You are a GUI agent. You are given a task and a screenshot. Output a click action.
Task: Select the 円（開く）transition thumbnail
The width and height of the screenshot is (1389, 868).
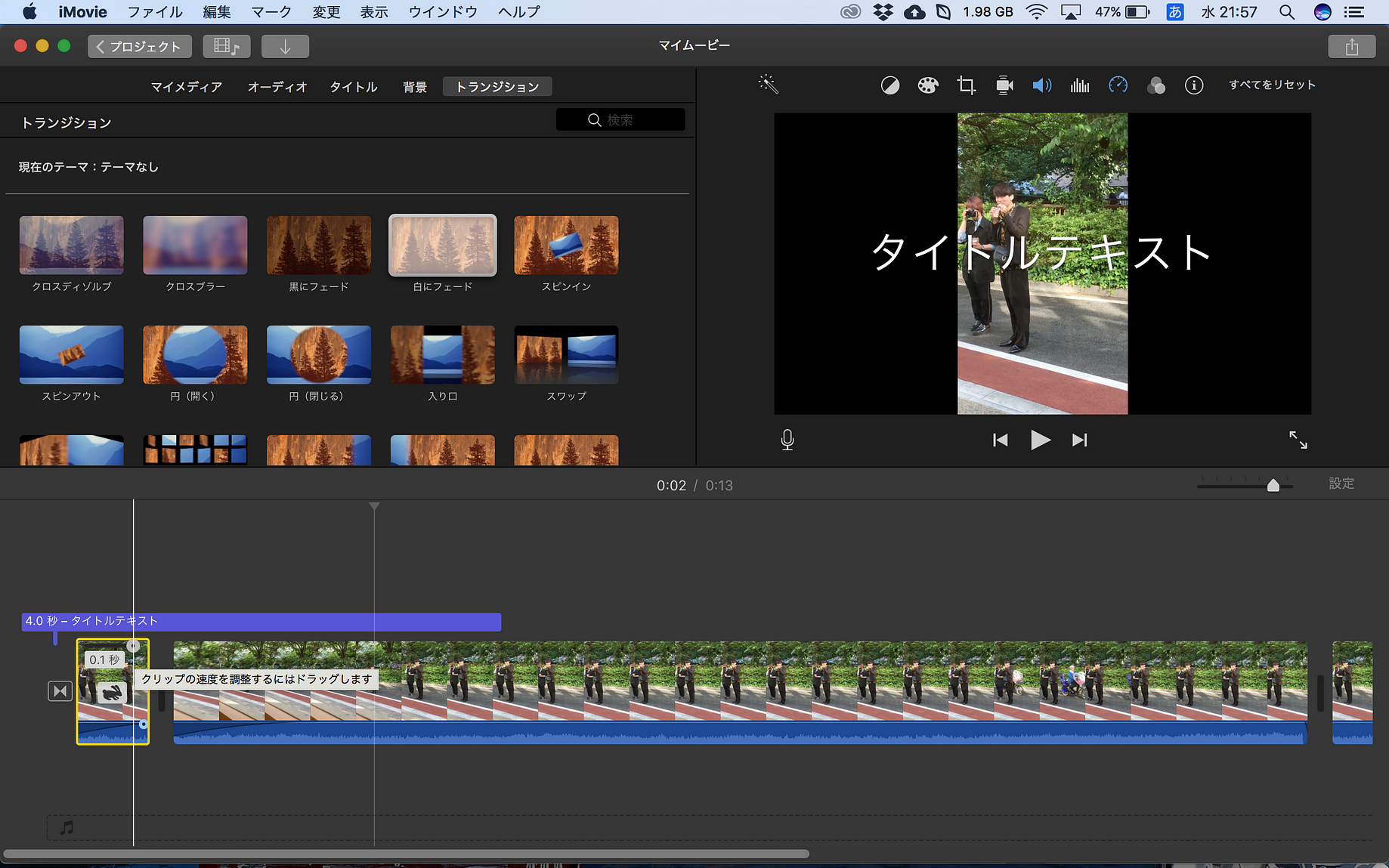[195, 354]
